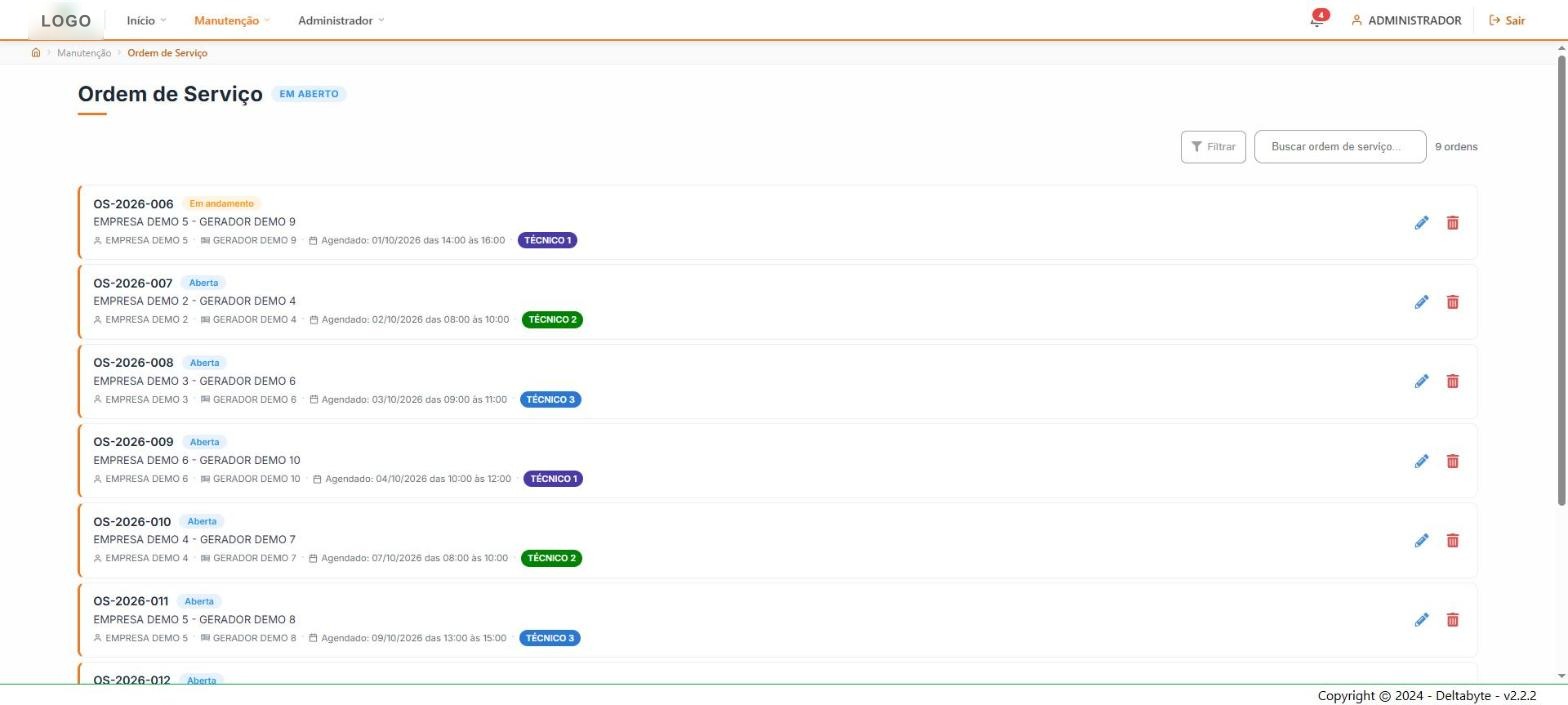Edit order OS-2026-006 with pencil icon
1568x705 pixels.
click(x=1421, y=222)
